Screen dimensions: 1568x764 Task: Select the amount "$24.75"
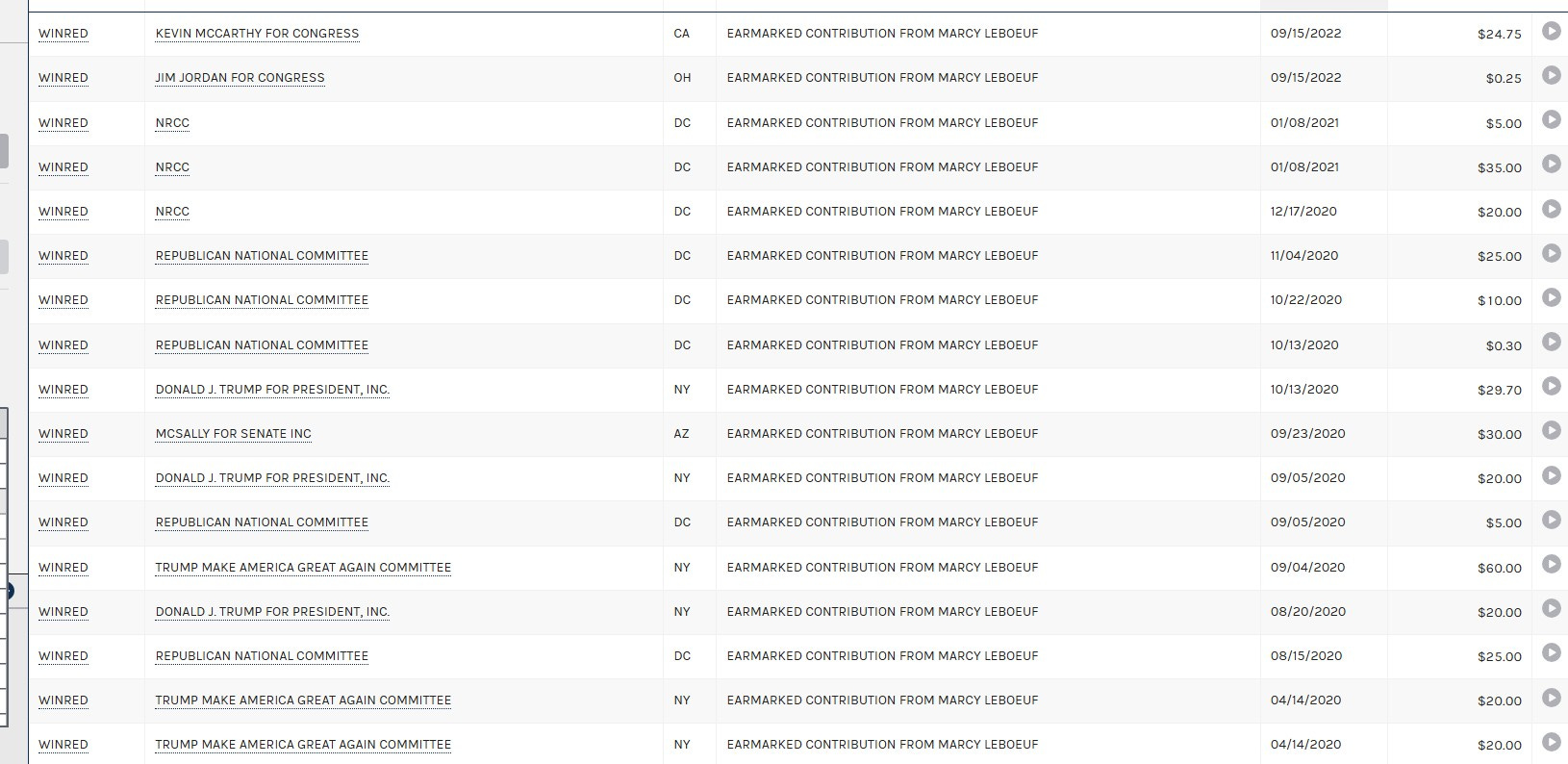click(1500, 34)
